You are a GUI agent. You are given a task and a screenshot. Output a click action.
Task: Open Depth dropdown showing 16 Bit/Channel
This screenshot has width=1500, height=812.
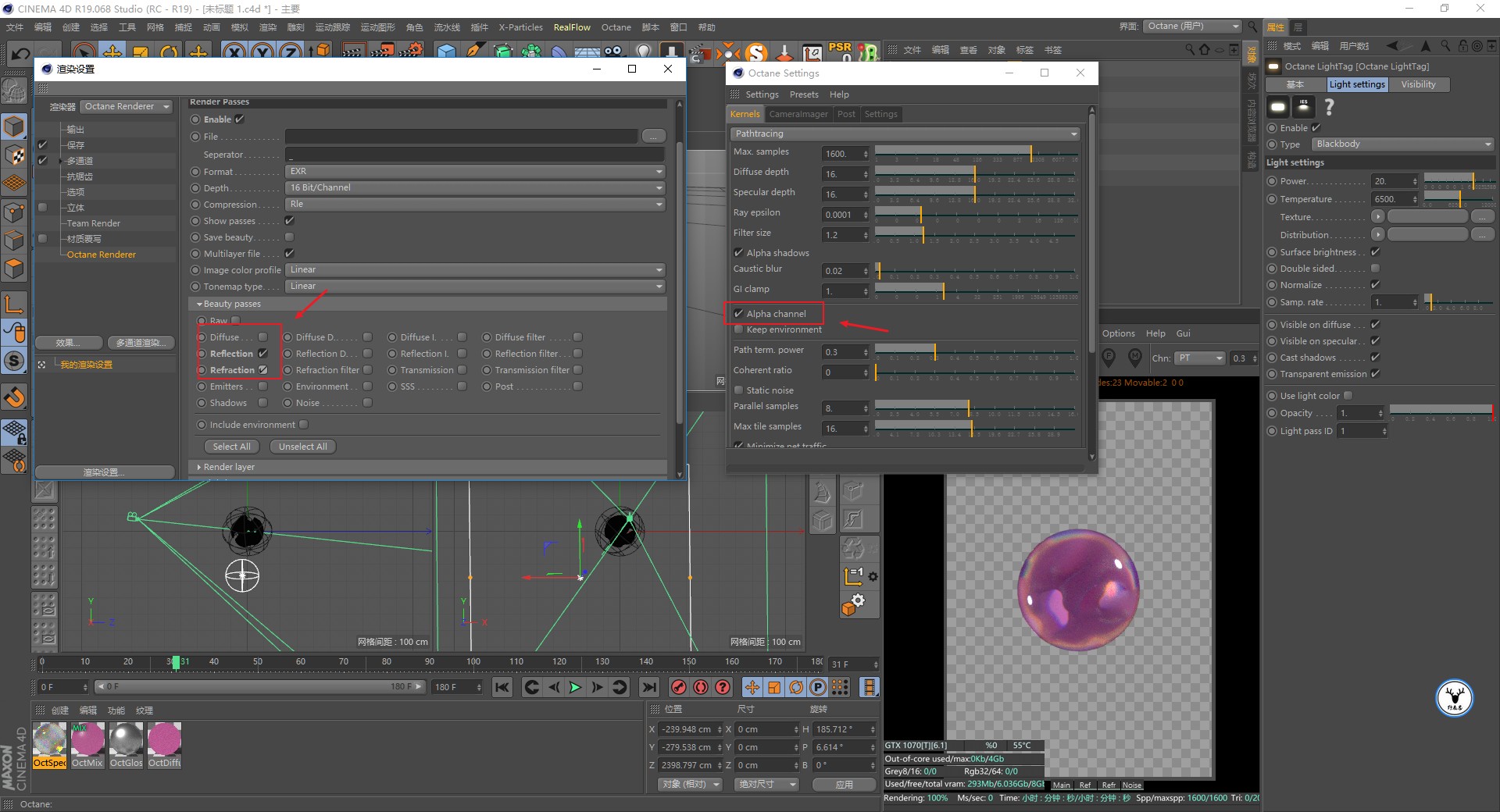[475, 188]
